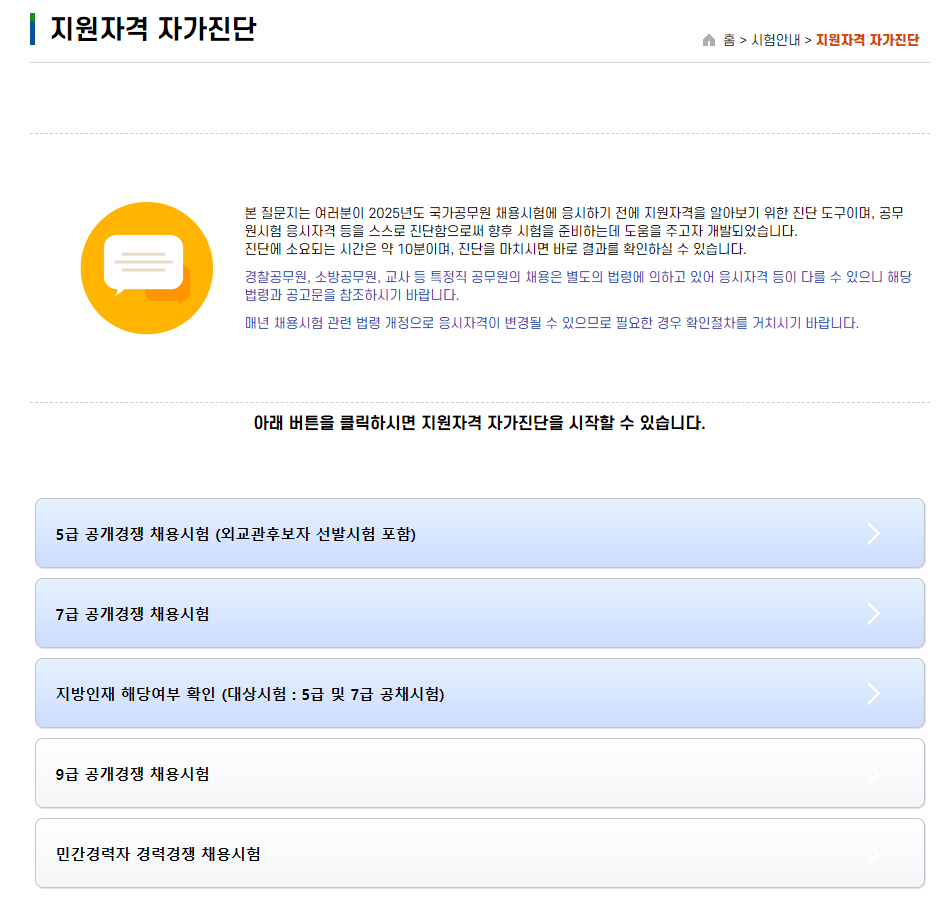The height and width of the screenshot is (903, 944).
Task: Open the 홈 breadcrumb link
Action: click(729, 40)
